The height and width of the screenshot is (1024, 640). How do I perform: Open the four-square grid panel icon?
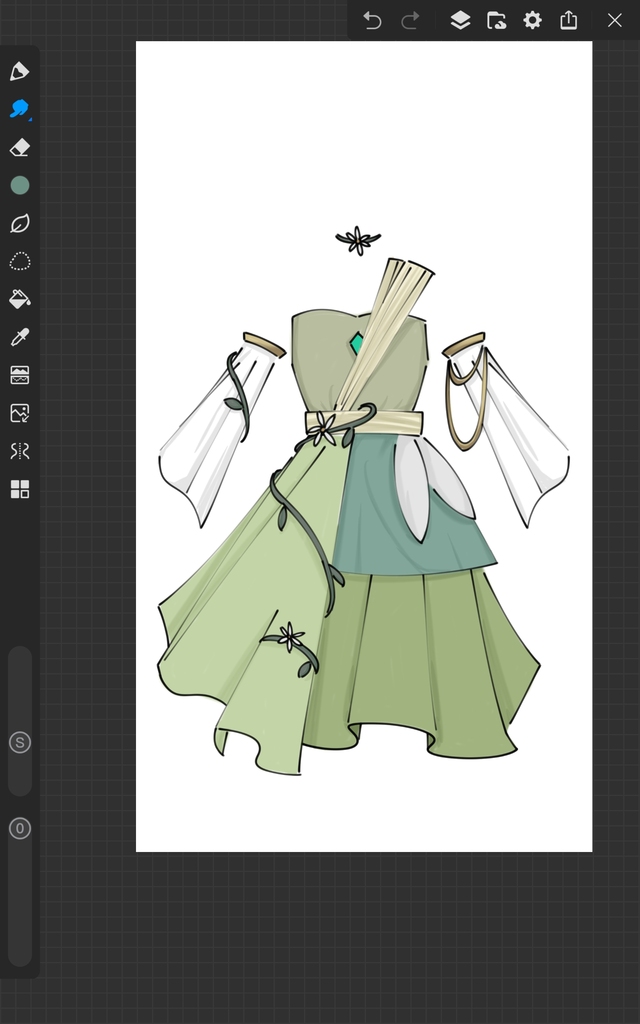point(20,489)
